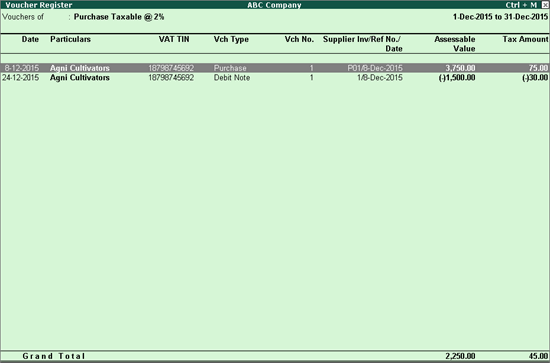Click the period 1-Dec-2015 to 31-Dec-2015
This screenshot has height=363, width=550.
500,17
